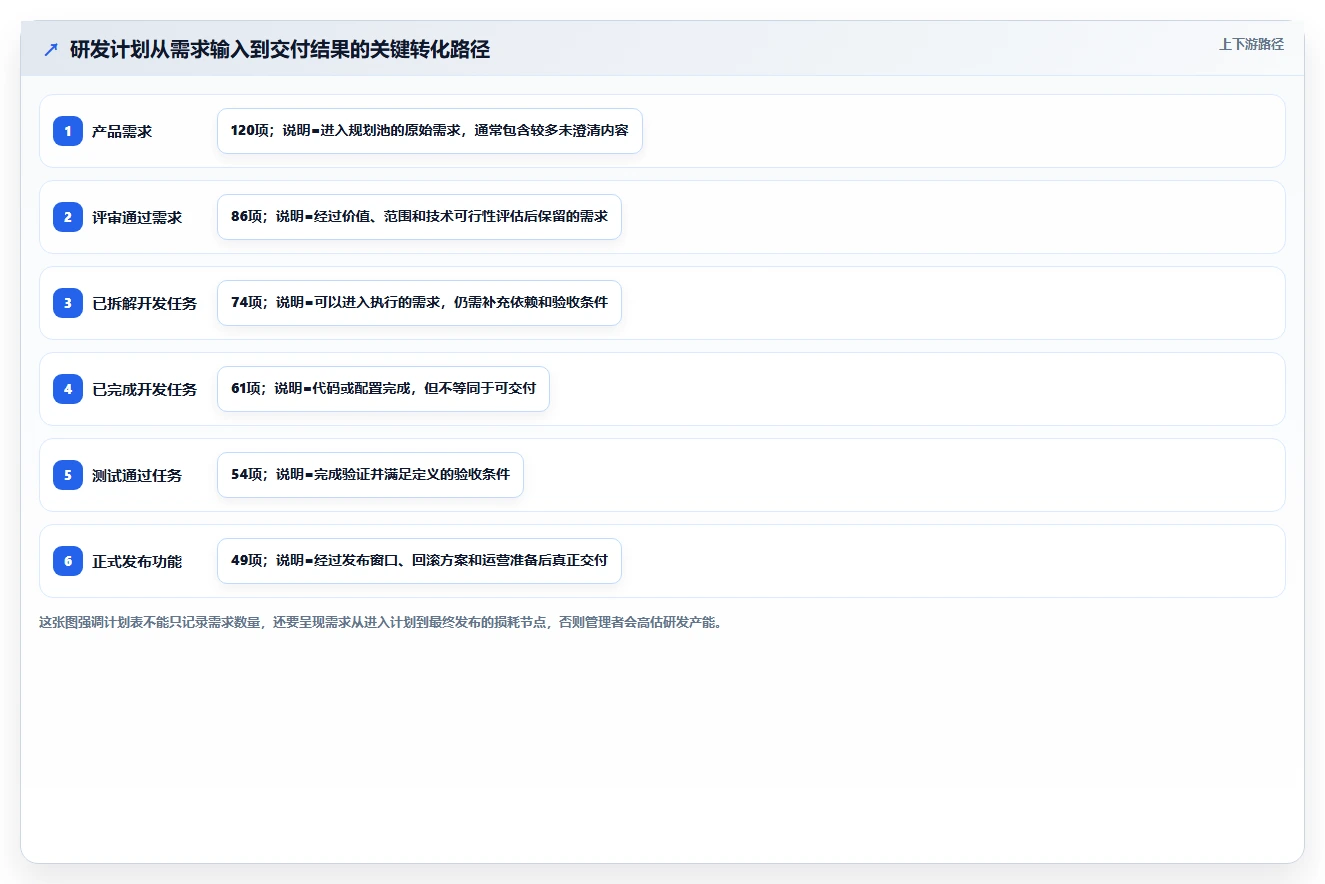Image resolution: width=1325 pixels, height=884 pixels.
Task: Click step number 4 badge for 已完成开发任务
Action: (x=68, y=389)
